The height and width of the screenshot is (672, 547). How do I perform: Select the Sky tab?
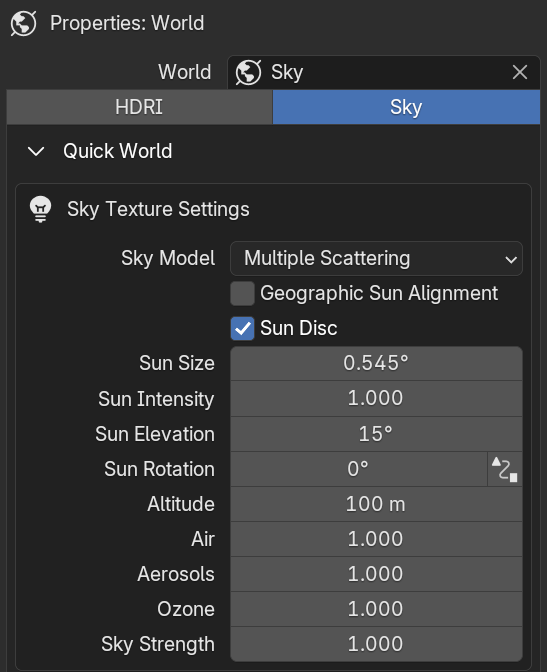[406, 107]
